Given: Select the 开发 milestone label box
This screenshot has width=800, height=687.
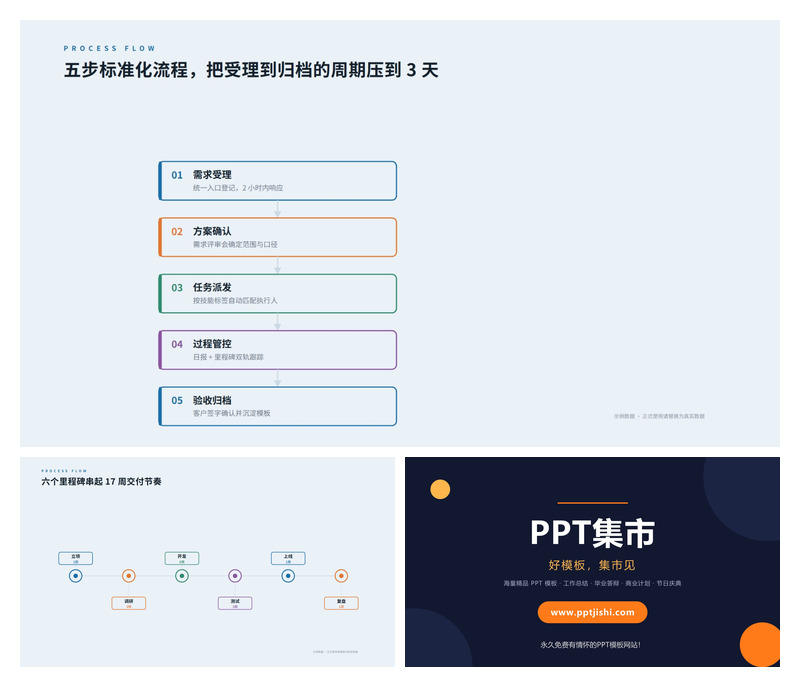Looking at the screenshot, I should coord(182,558).
